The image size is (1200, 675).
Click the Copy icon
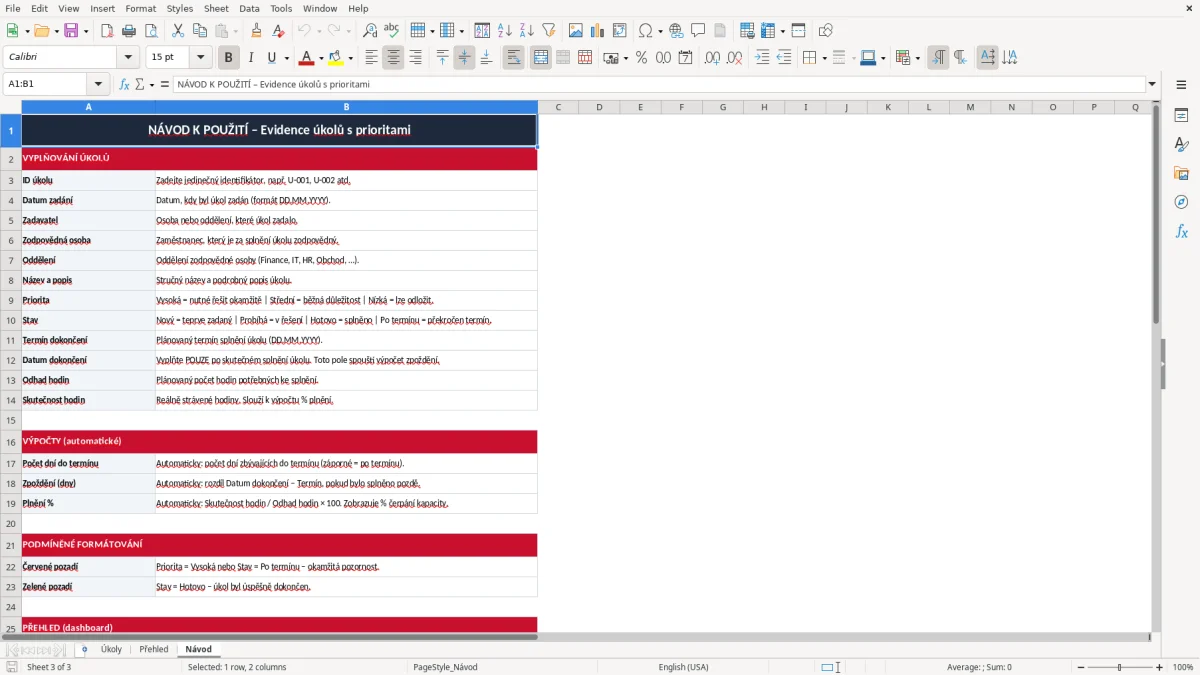[x=198, y=31]
